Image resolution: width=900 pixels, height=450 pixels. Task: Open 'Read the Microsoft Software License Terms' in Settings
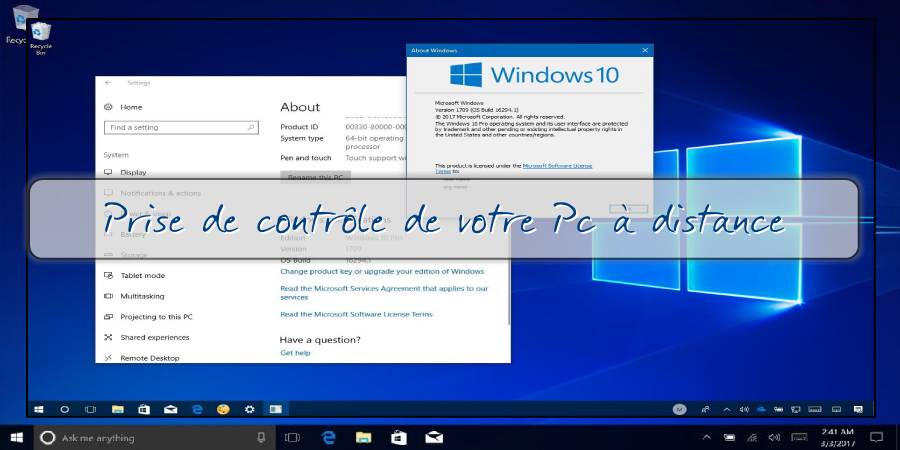[x=356, y=315]
